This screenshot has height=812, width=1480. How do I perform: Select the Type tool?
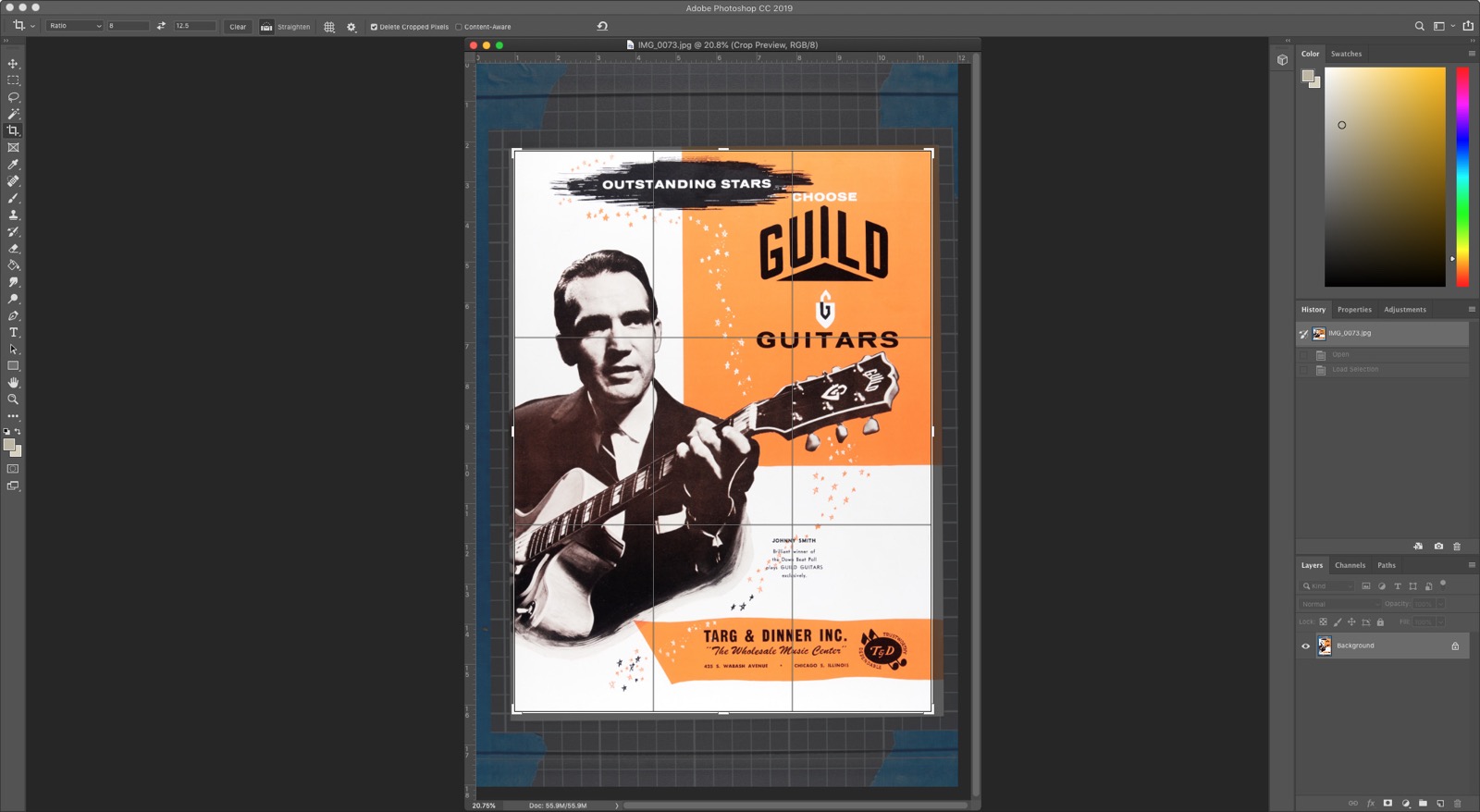point(13,332)
